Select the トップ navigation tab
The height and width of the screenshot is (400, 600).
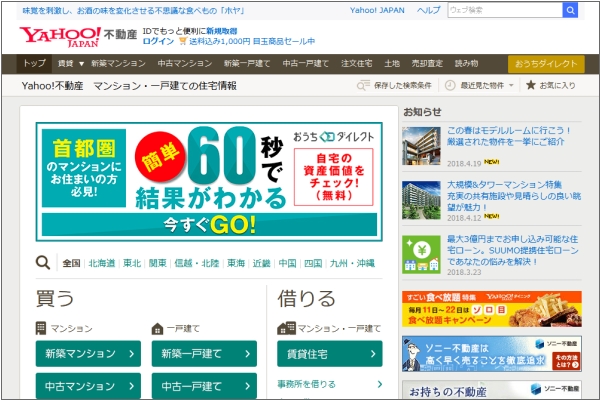pos(34,64)
